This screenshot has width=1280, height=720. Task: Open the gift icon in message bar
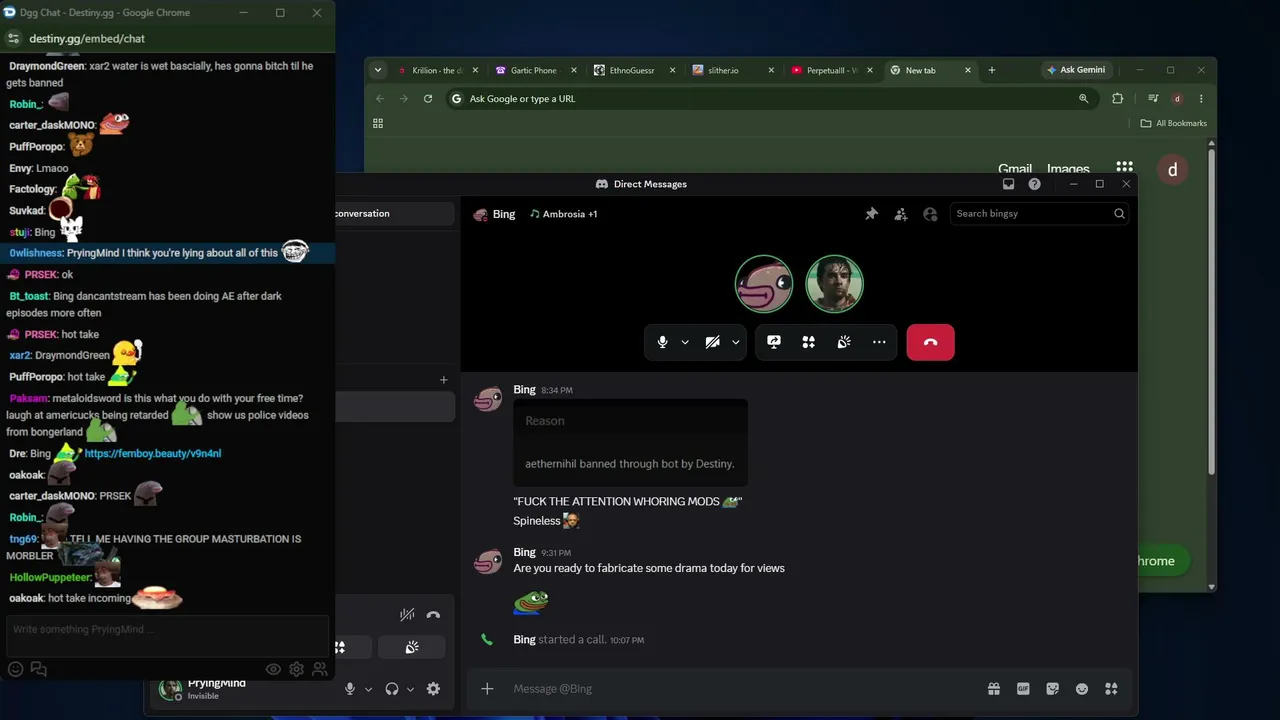coord(993,689)
